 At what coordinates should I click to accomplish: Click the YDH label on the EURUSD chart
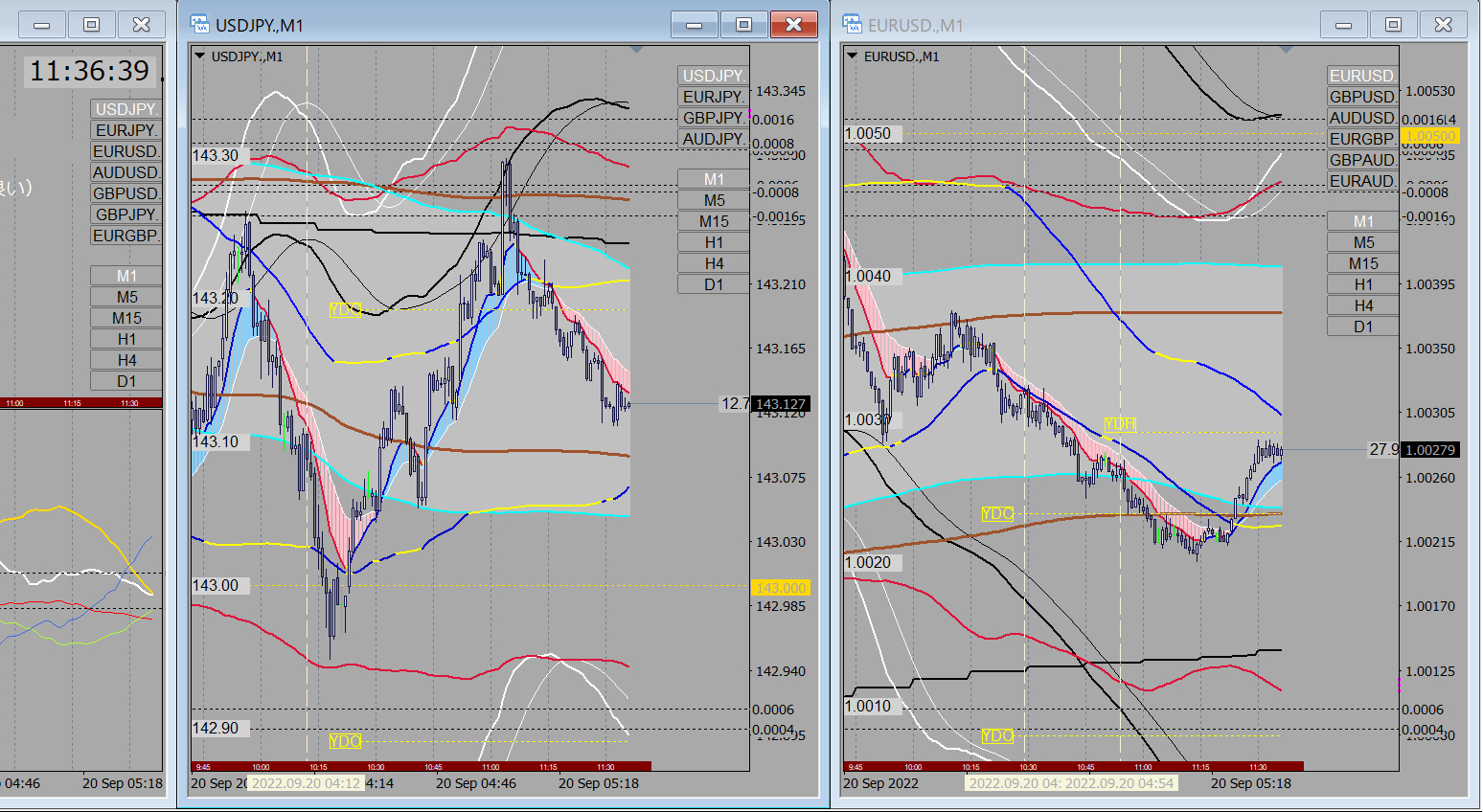pyautogui.click(x=1119, y=424)
